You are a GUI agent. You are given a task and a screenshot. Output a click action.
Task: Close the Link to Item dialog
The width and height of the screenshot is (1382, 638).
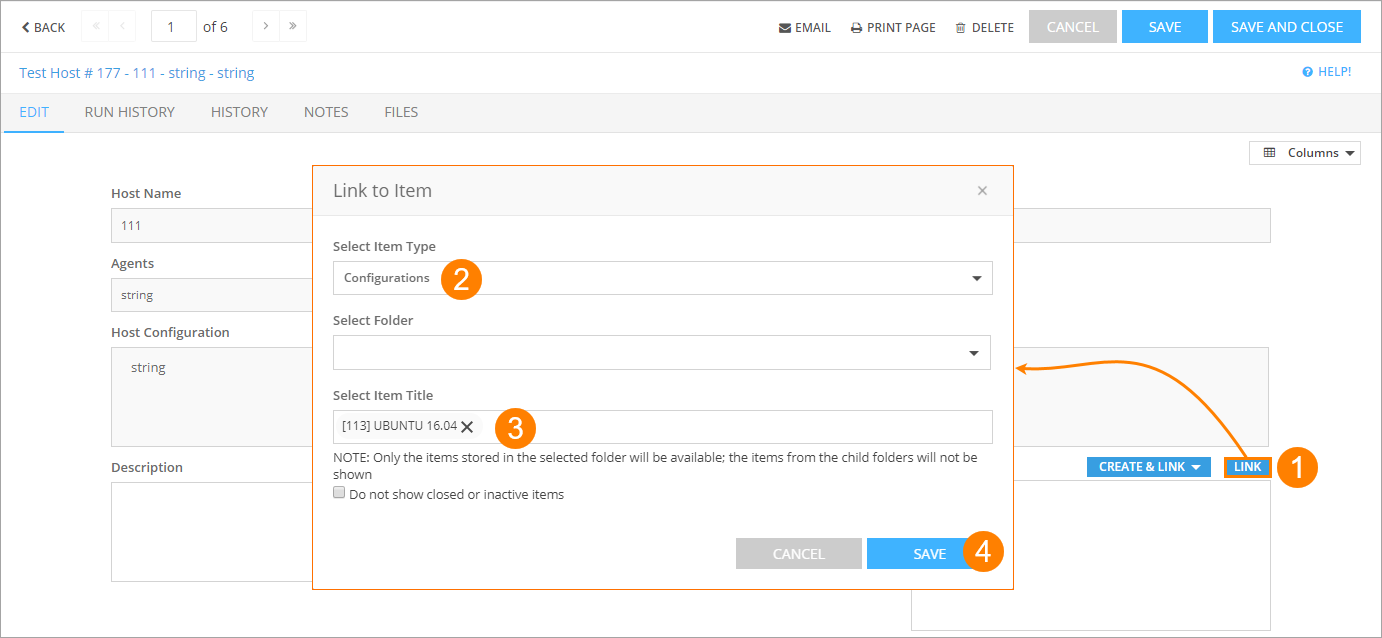(982, 191)
